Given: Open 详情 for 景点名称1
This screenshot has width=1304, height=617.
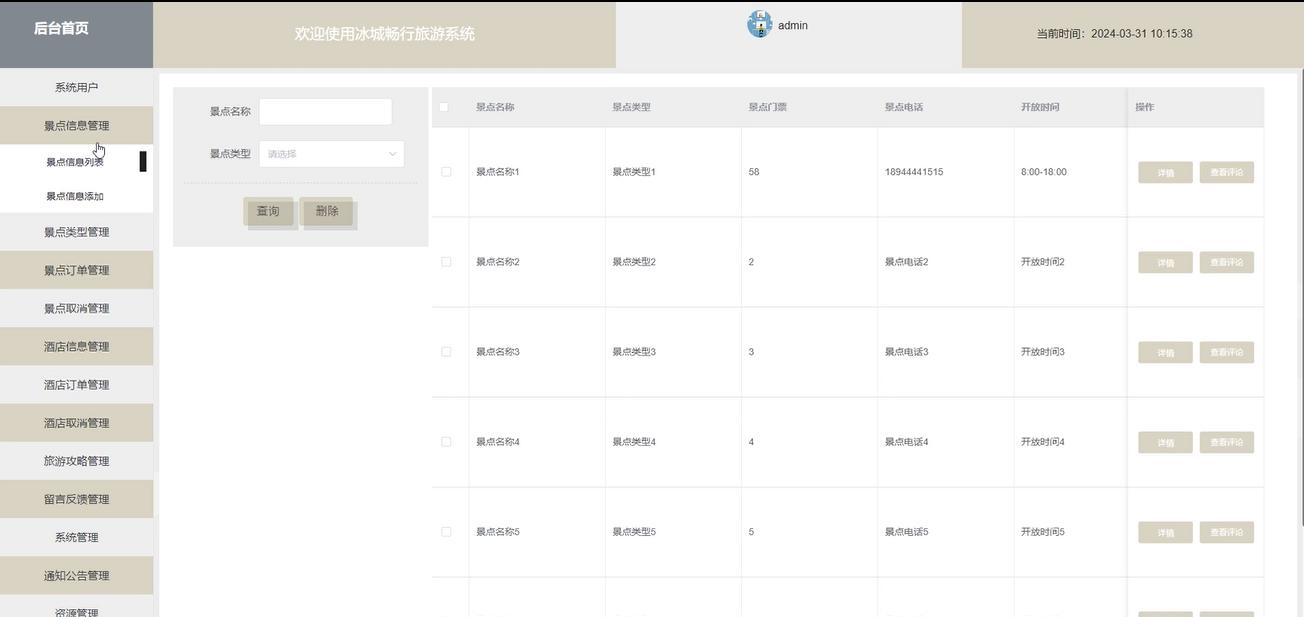Looking at the screenshot, I should 1165,172.
